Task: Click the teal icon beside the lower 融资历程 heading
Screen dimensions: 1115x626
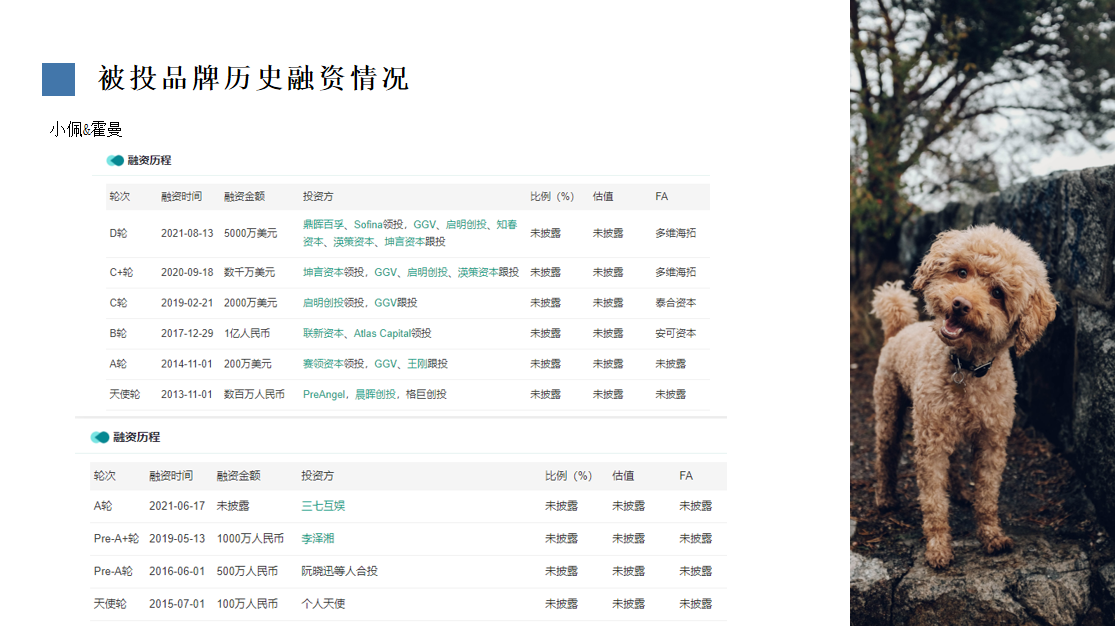Action: pyautogui.click(x=100, y=437)
